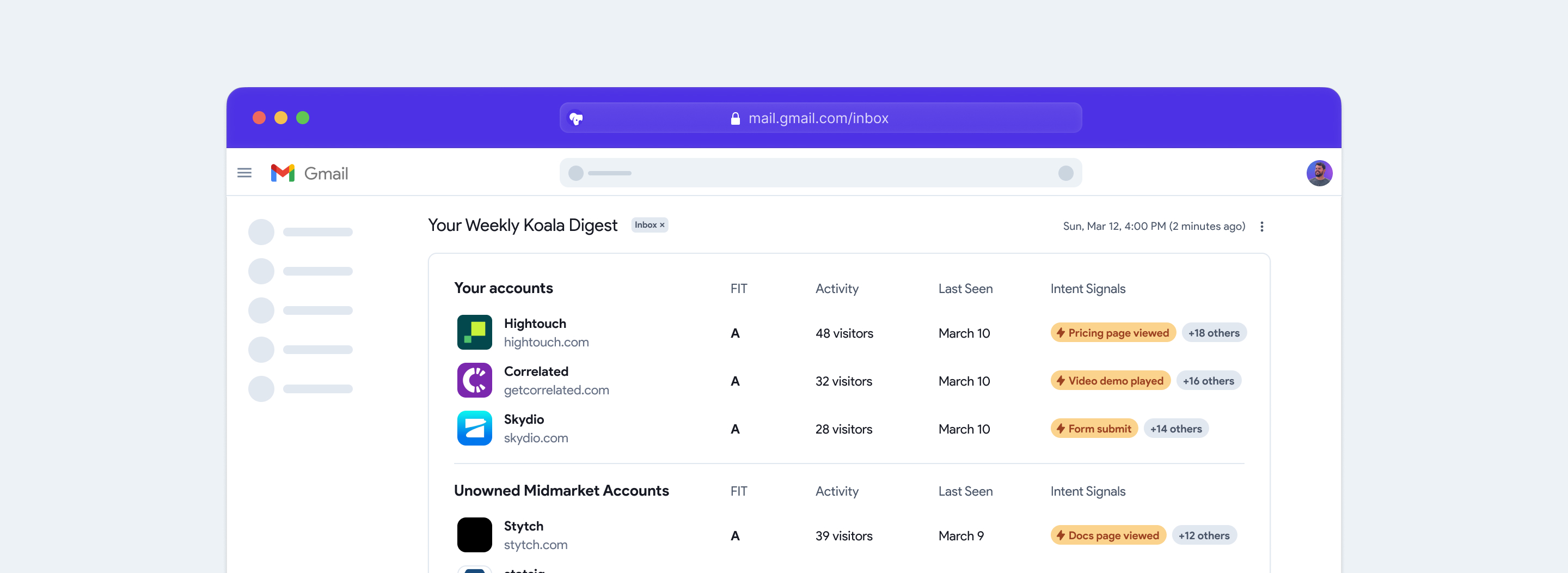Screen dimensions: 1568x573
Task: Expand the +18 others intent signals
Action: (x=1213, y=333)
